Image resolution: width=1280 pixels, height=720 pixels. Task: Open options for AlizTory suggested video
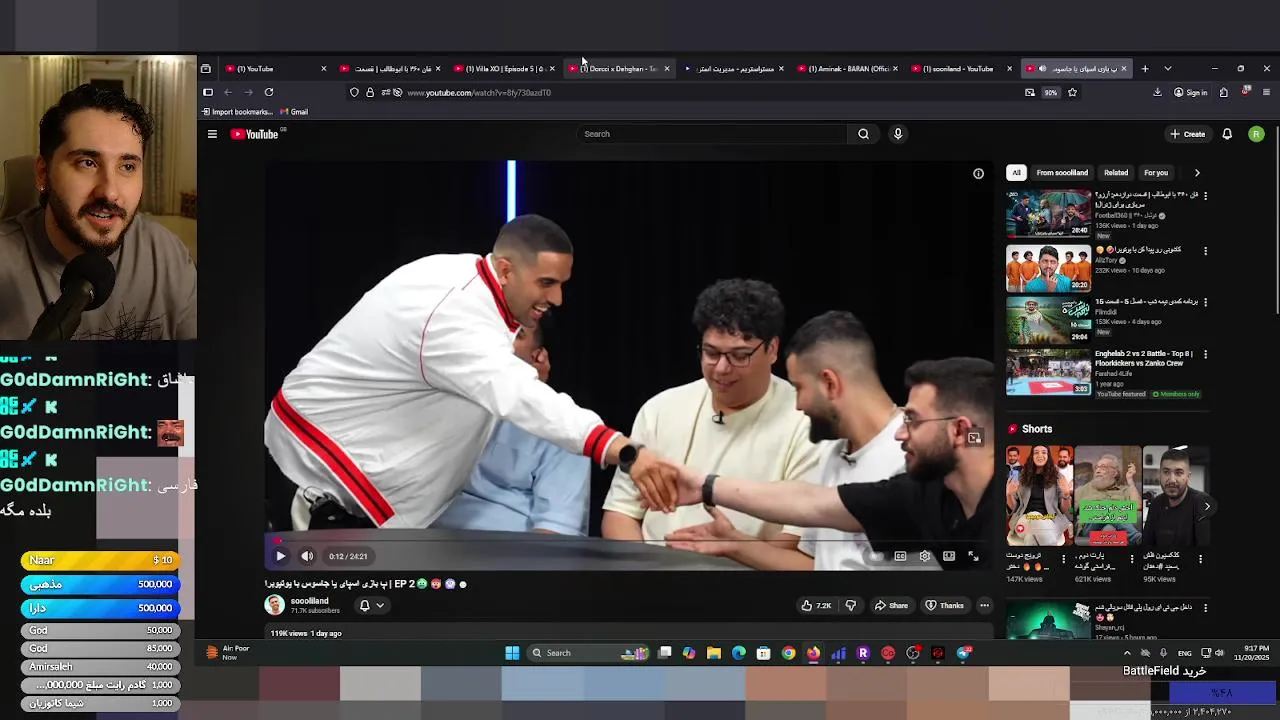point(1205,251)
